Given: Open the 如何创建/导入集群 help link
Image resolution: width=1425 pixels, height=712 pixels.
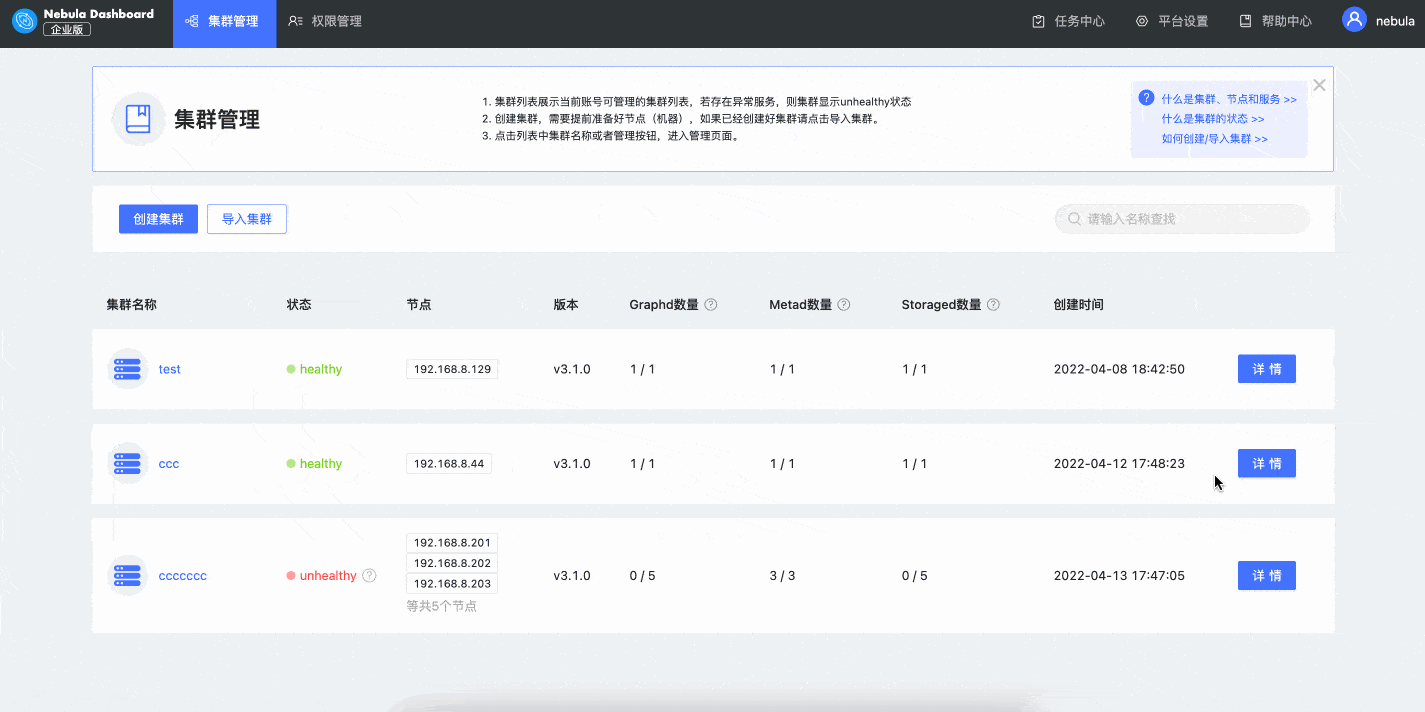Looking at the screenshot, I should click(x=1214, y=139).
